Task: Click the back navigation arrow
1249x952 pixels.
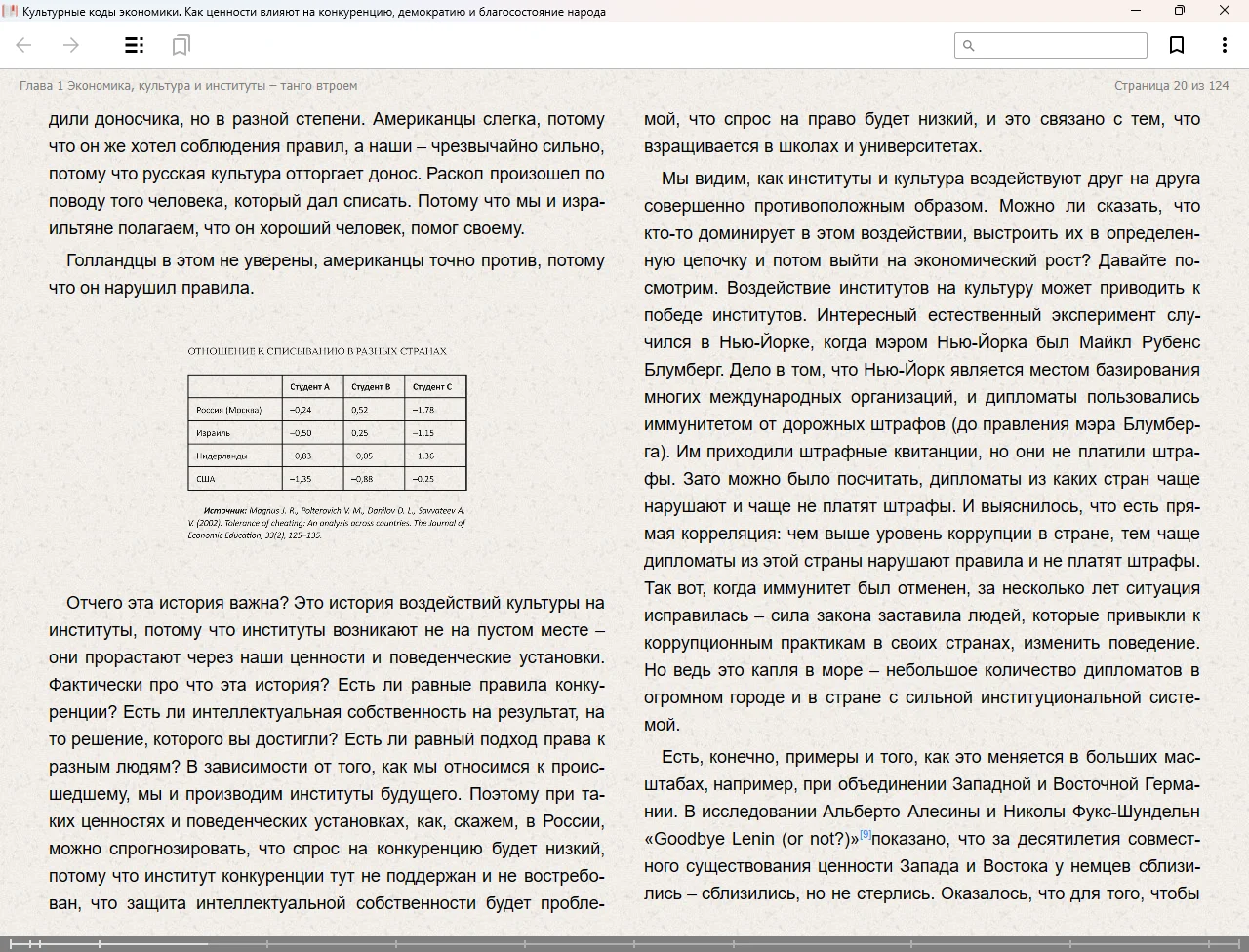Action: [24, 45]
